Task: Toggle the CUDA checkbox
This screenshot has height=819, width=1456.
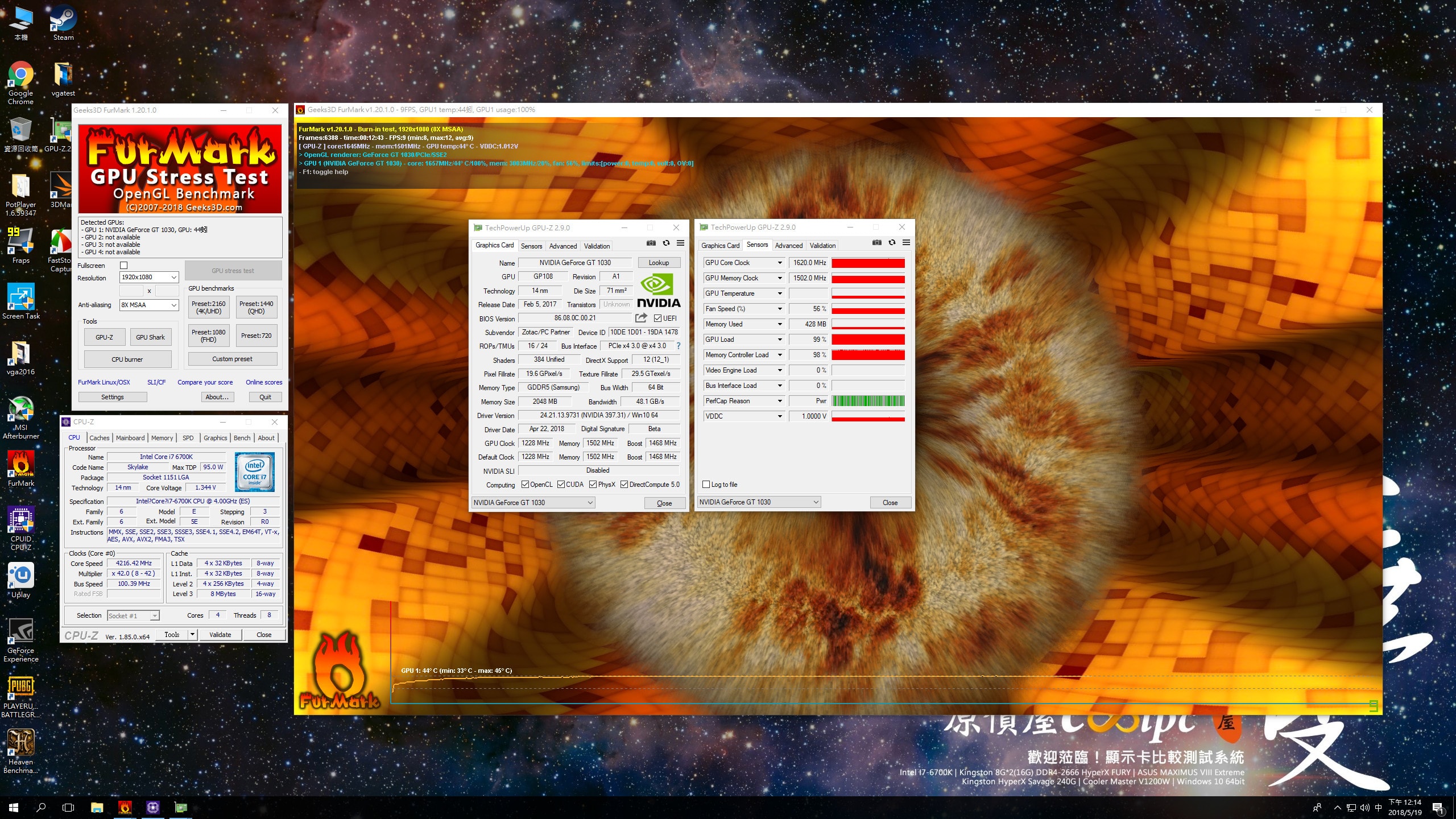Action: click(x=561, y=485)
